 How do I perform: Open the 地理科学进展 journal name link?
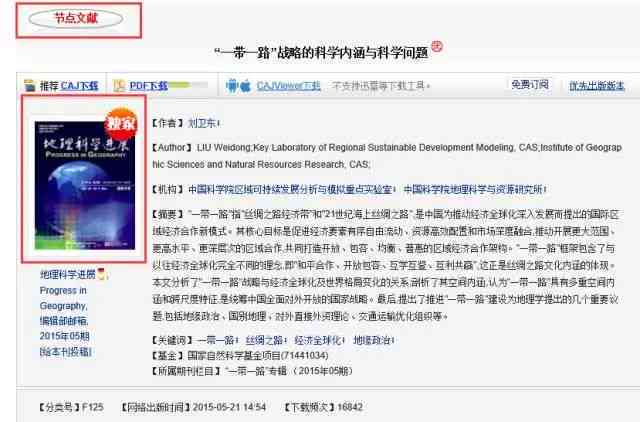click(x=68, y=274)
